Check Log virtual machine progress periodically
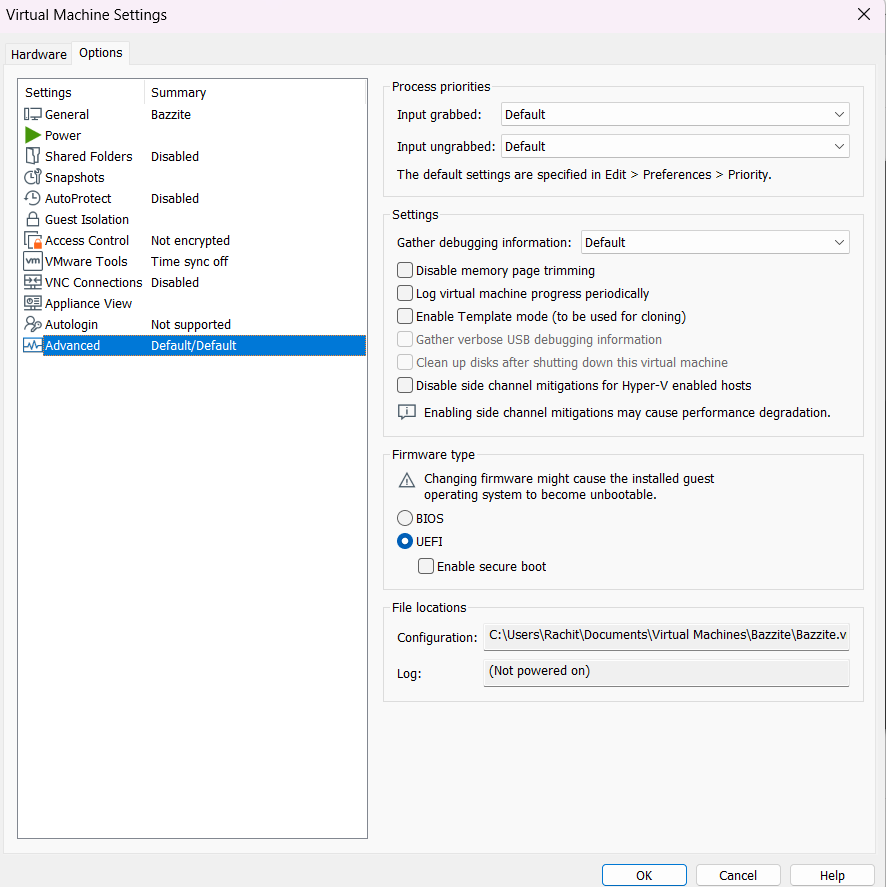The width and height of the screenshot is (886, 887). pos(405,293)
